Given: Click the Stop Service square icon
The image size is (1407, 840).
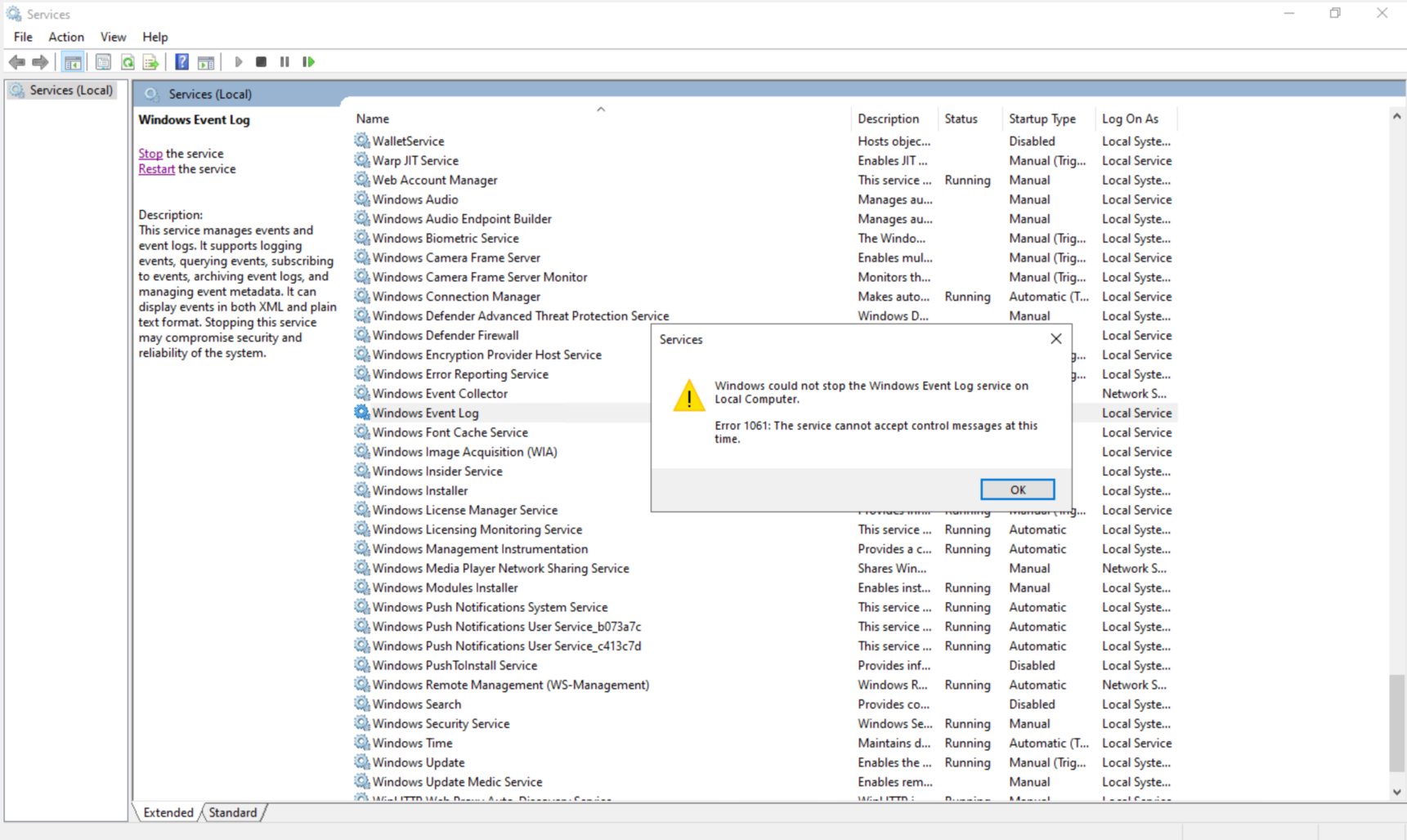Looking at the screenshot, I should click(262, 62).
